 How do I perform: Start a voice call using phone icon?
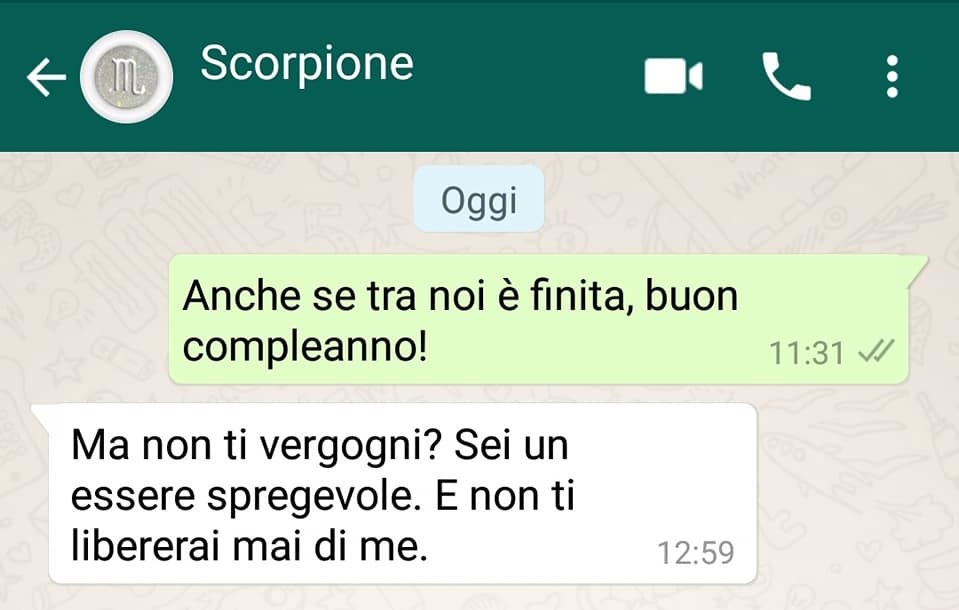tap(786, 76)
